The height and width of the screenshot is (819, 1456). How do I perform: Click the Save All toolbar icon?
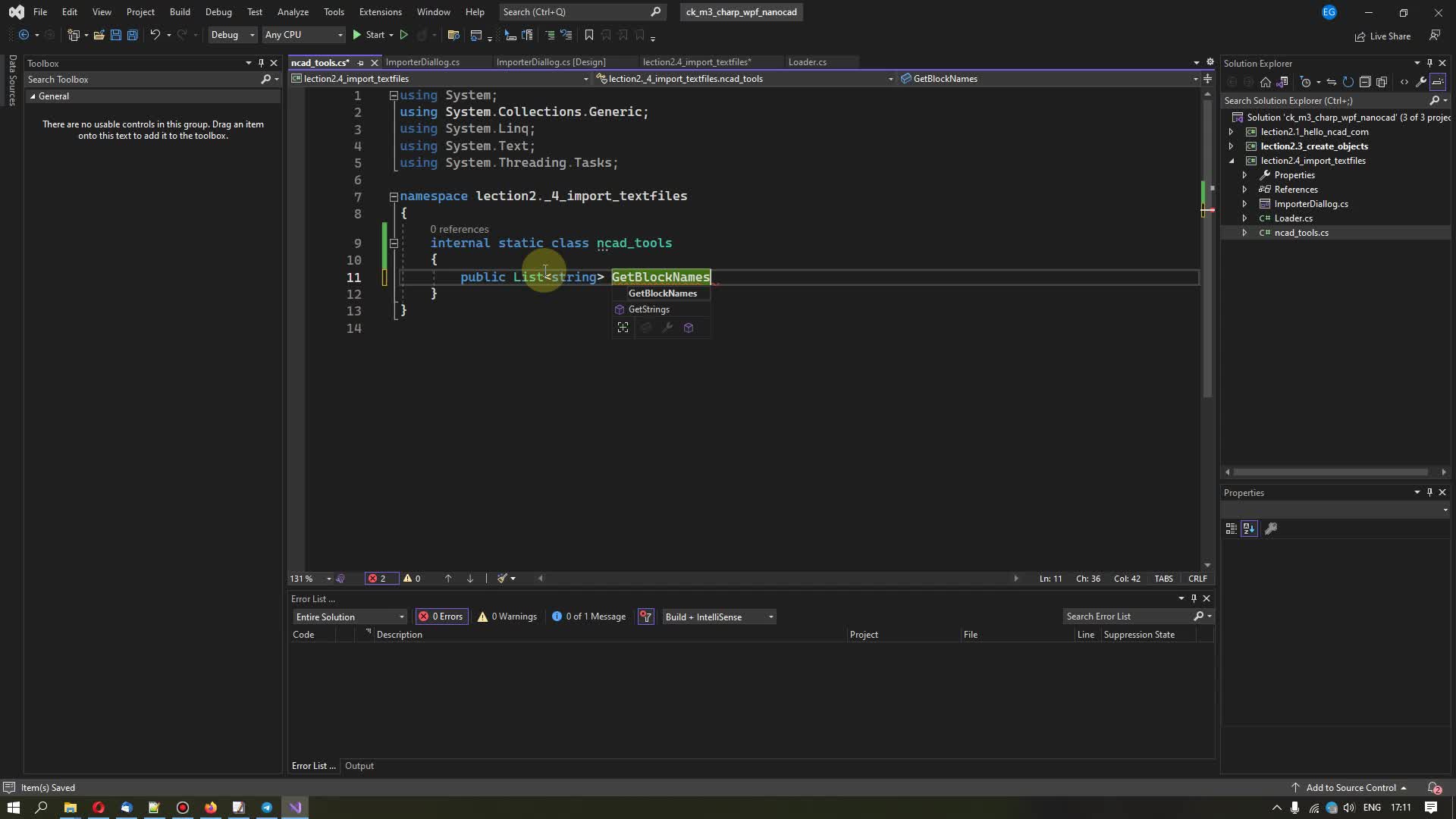[x=132, y=35]
